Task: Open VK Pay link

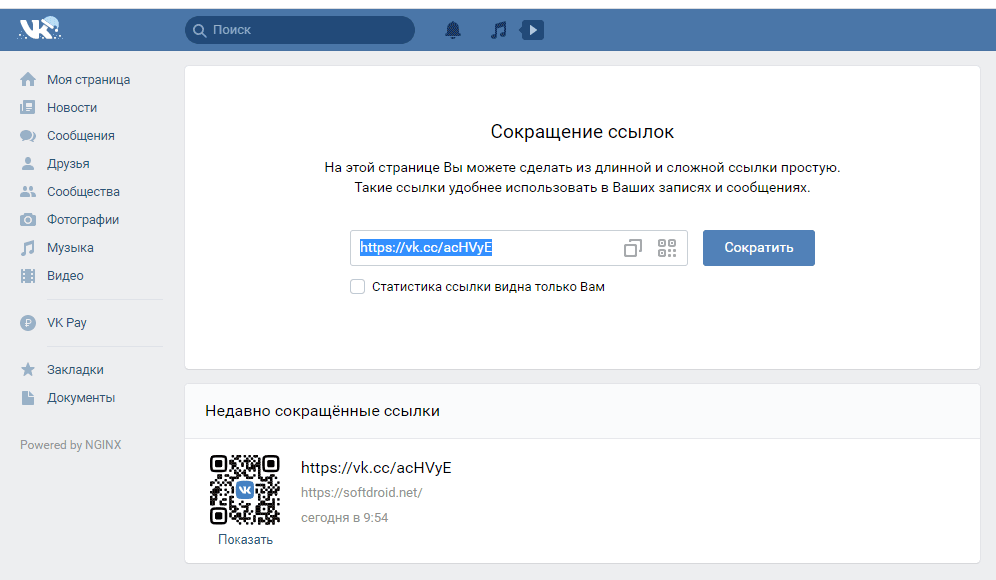Action: click(x=67, y=323)
